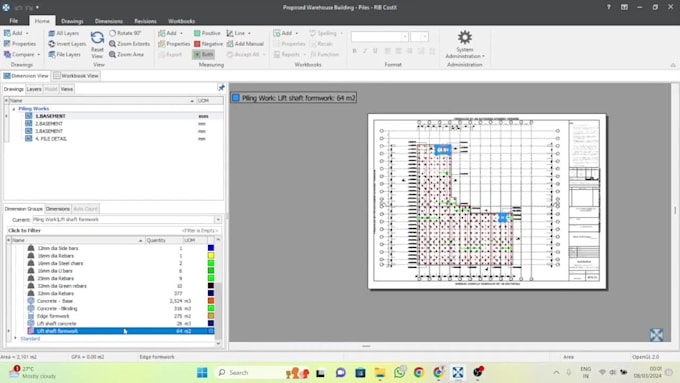
Task: Expand the Standard group node
Action: (x=15, y=338)
